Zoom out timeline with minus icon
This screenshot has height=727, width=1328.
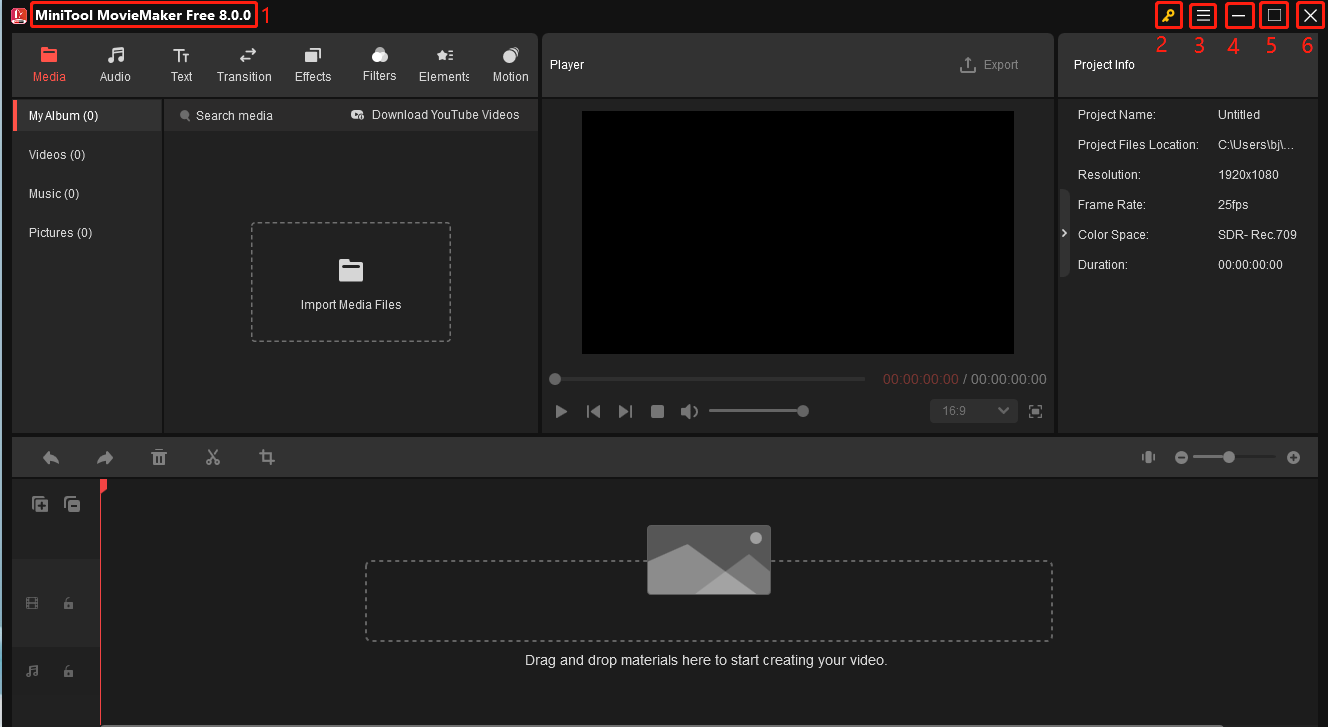point(1181,457)
